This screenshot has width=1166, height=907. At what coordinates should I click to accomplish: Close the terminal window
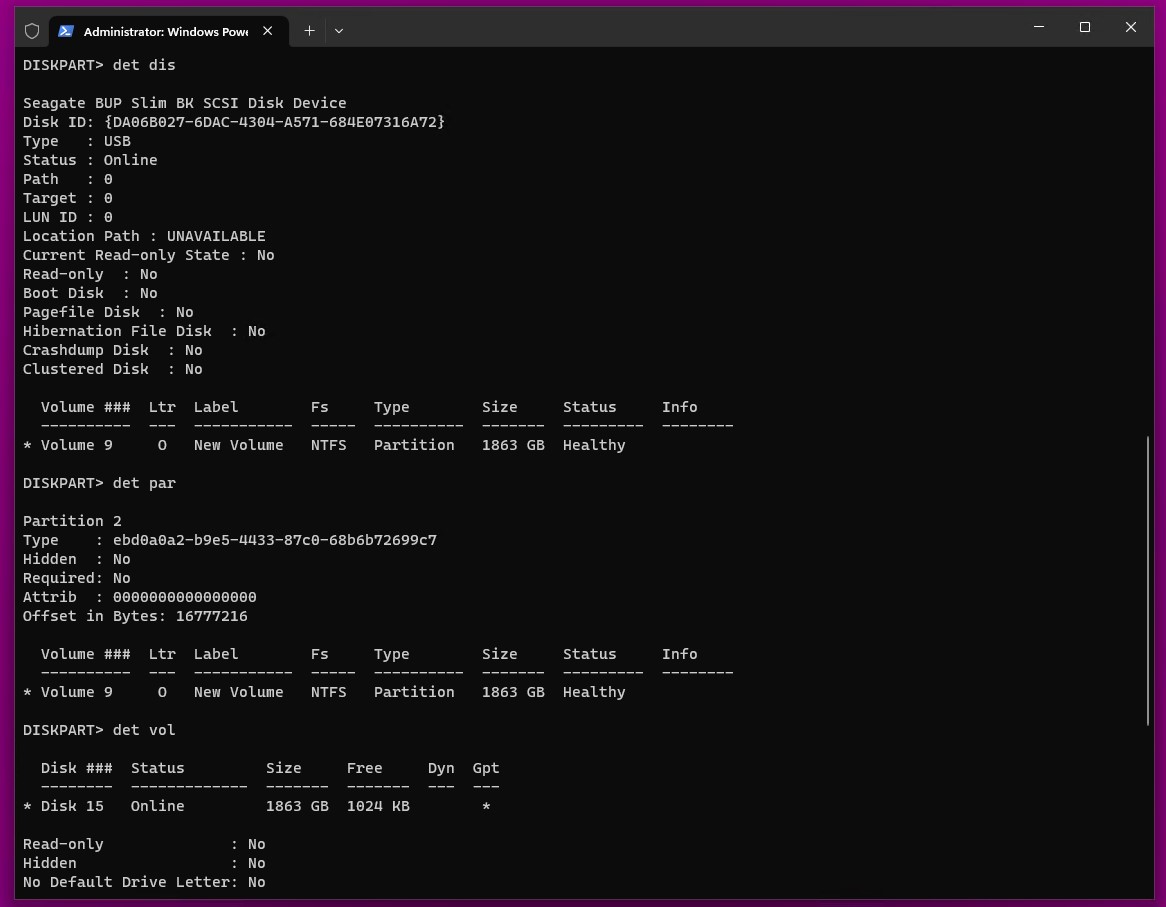pyautogui.click(x=1131, y=28)
